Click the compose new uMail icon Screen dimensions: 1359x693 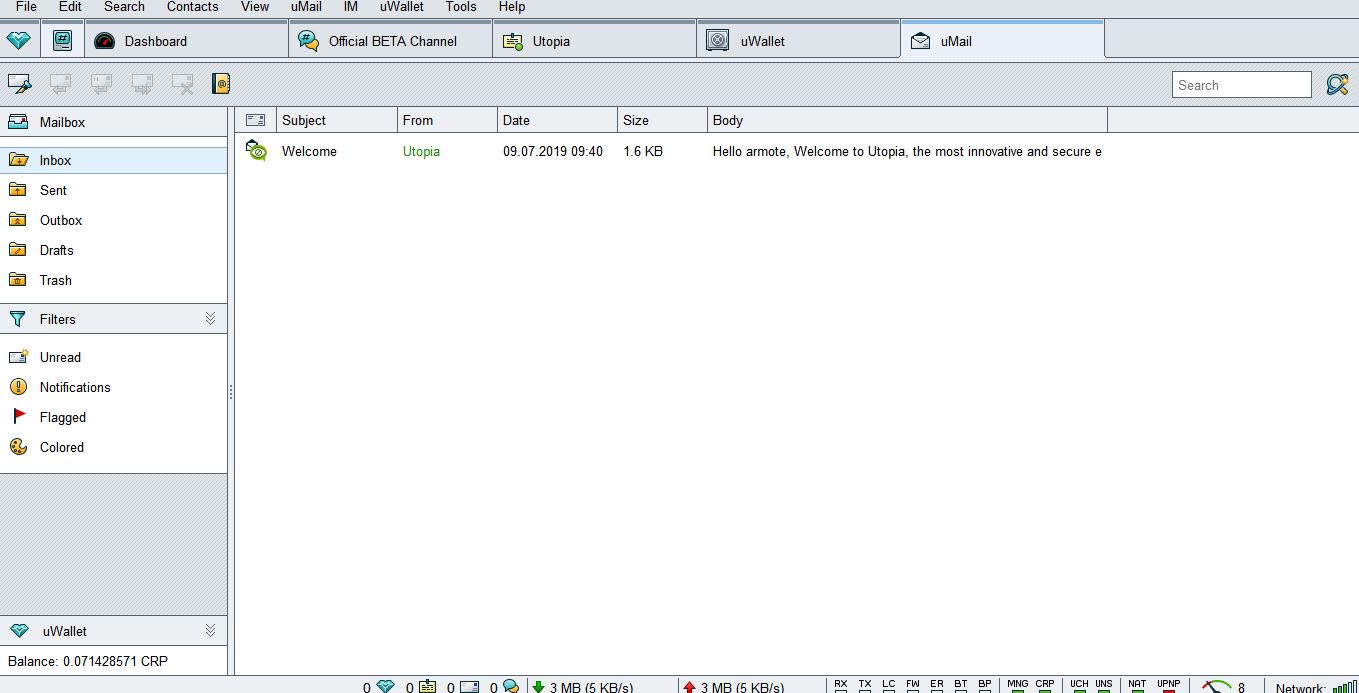click(x=19, y=84)
